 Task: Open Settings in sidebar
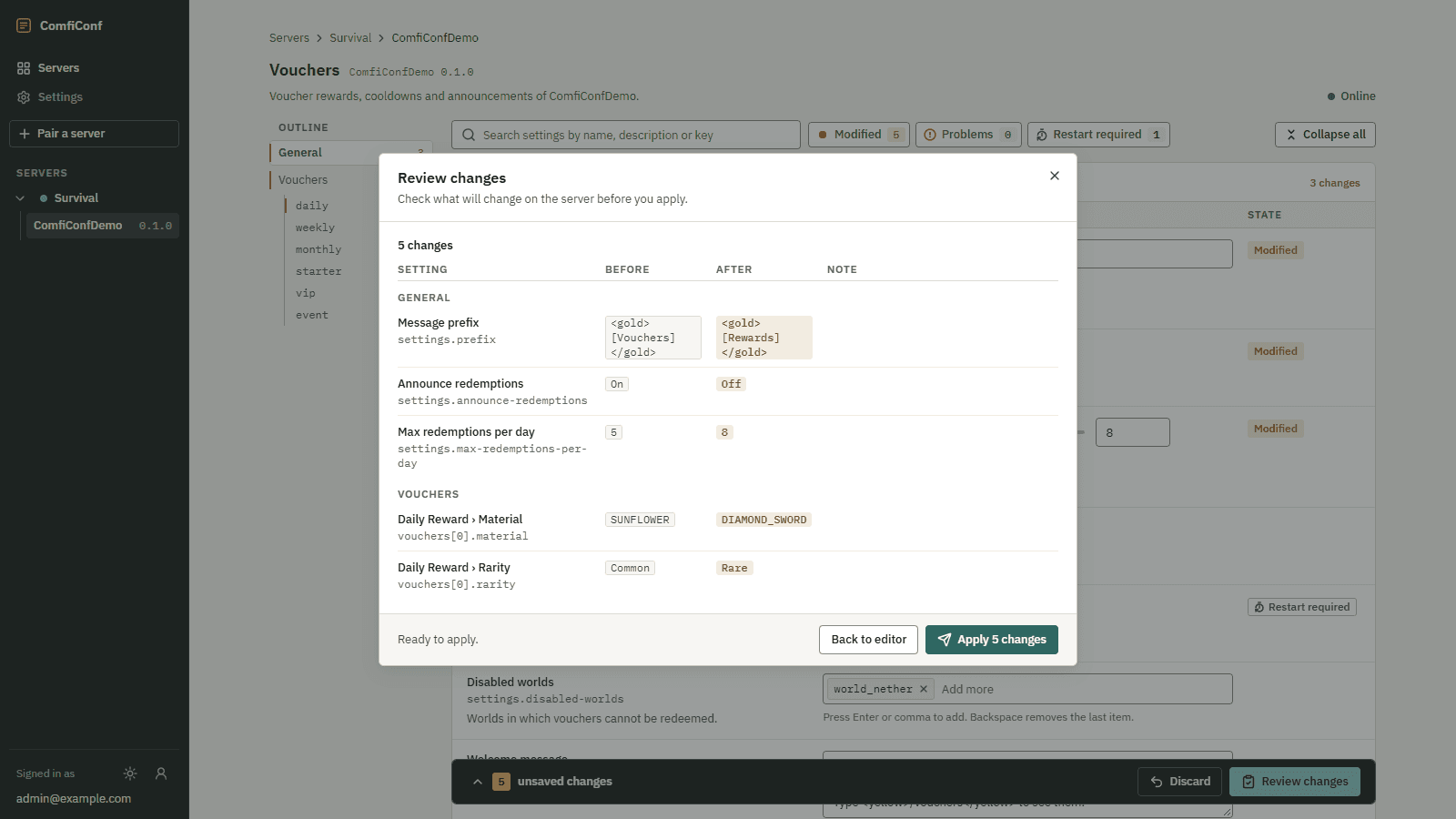[95, 97]
